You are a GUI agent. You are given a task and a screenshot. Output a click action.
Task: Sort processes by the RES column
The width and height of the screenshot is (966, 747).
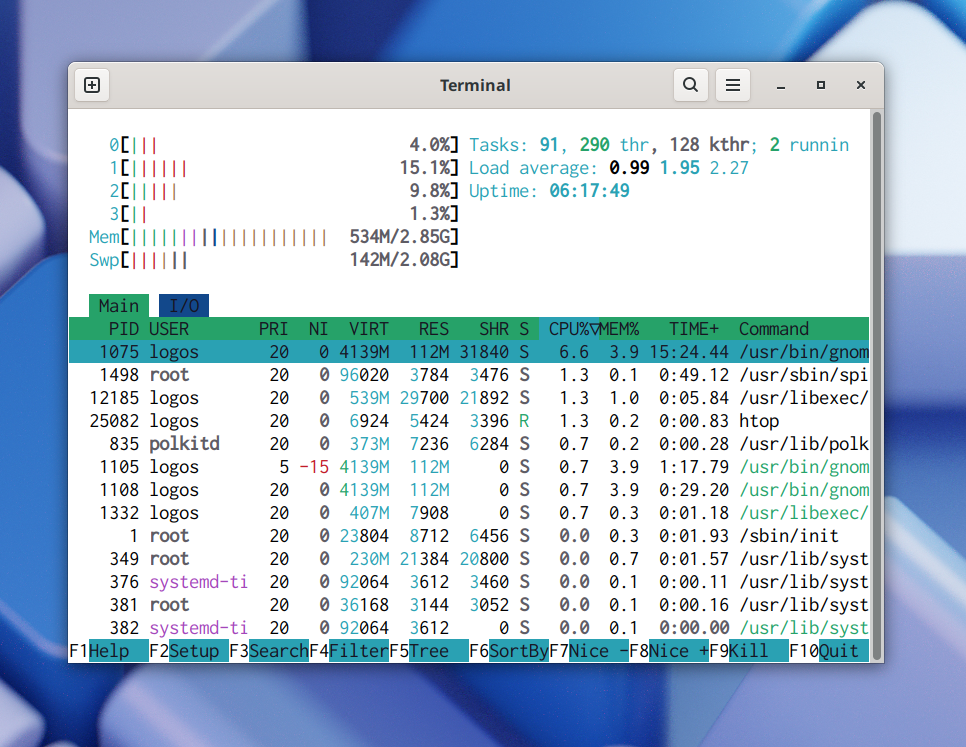tap(434, 329)
